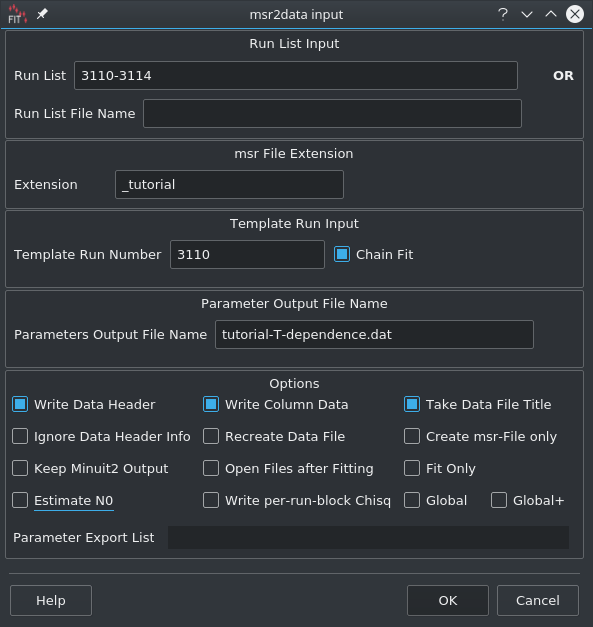Click the FIT application icon in title bar
This screenshot has height=627, width=593.
click(x=17, y=14)
